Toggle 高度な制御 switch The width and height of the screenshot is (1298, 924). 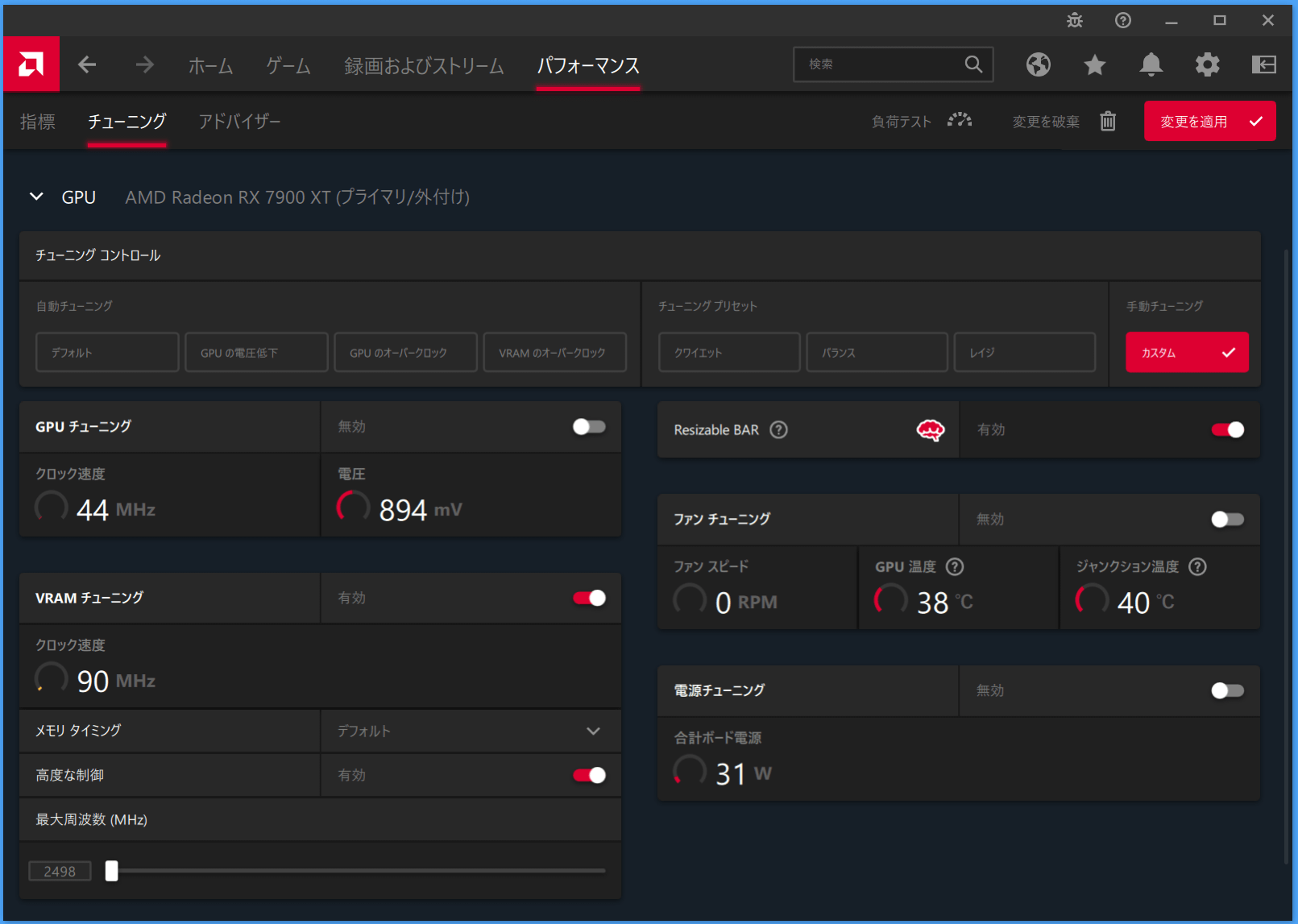click(x=589, y=775)
